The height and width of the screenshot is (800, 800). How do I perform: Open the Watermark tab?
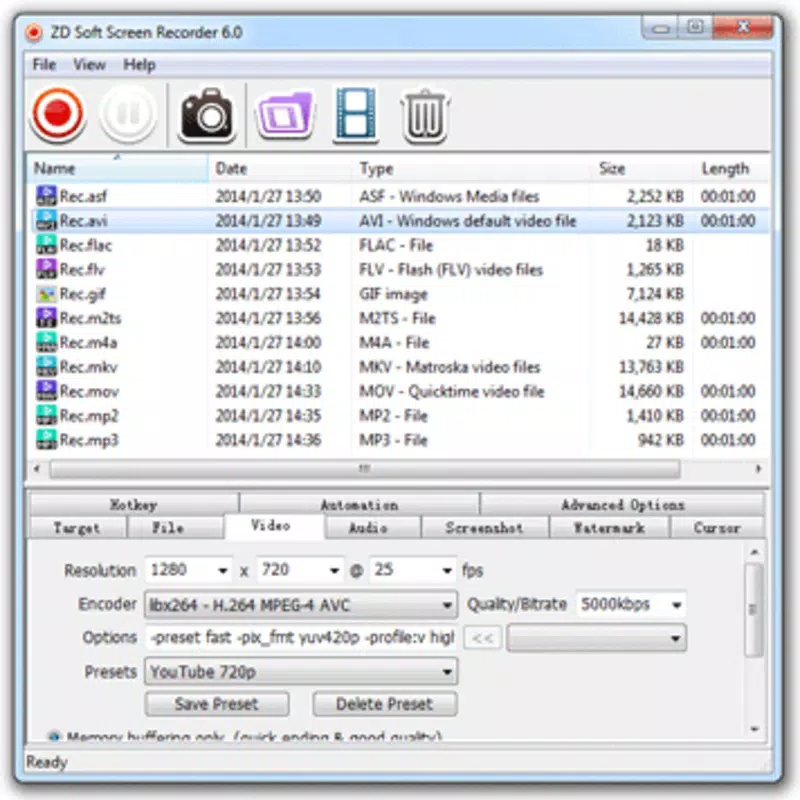coord(609,528)
